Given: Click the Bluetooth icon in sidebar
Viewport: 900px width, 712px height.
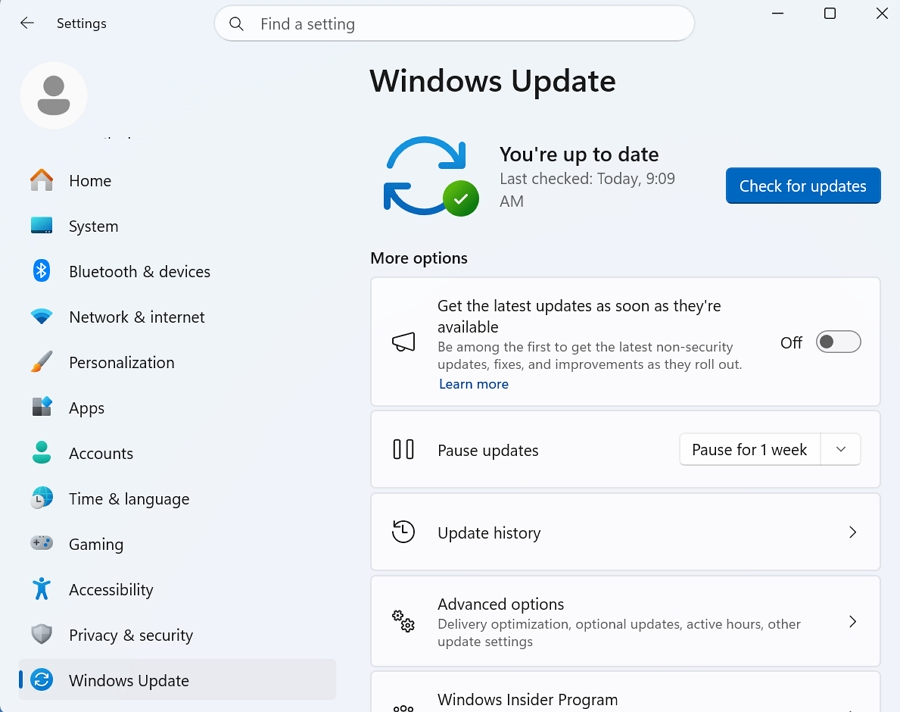Looking at the screenshot, I should (x=42, y=271).
